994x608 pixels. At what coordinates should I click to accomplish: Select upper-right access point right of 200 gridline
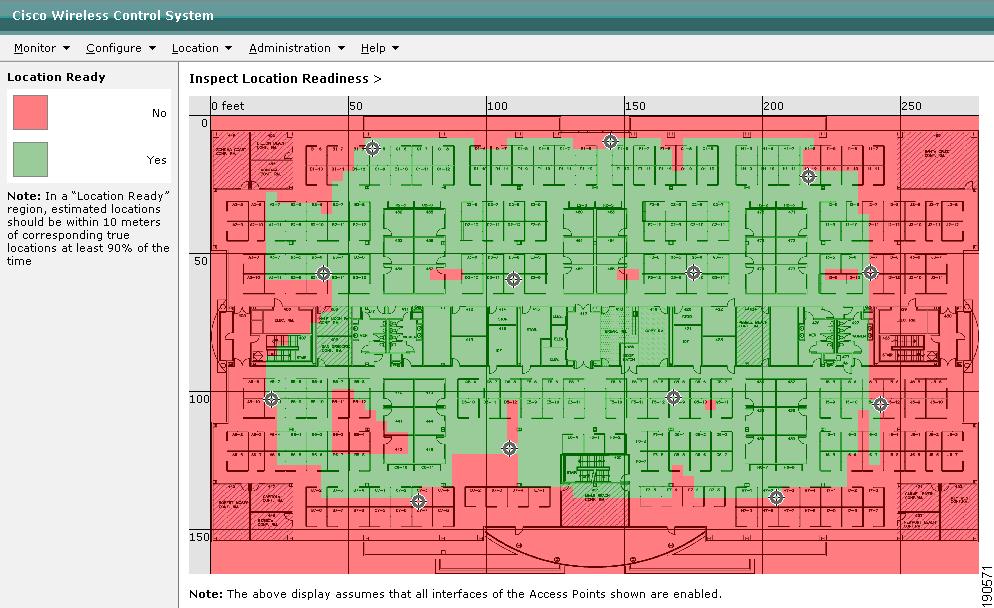808,176
